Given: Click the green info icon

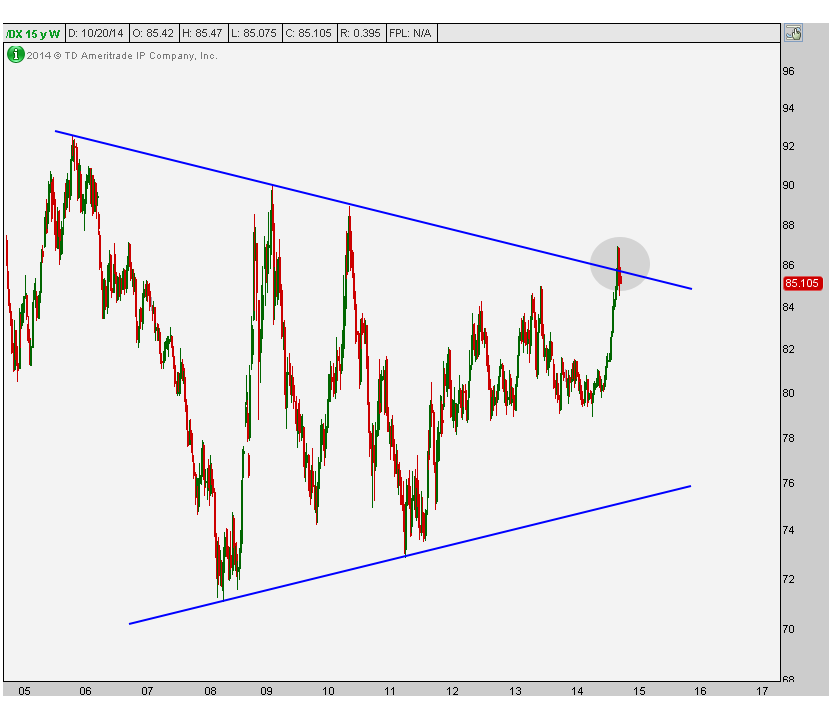Looking at the screenshot, I should coord(15,54).
